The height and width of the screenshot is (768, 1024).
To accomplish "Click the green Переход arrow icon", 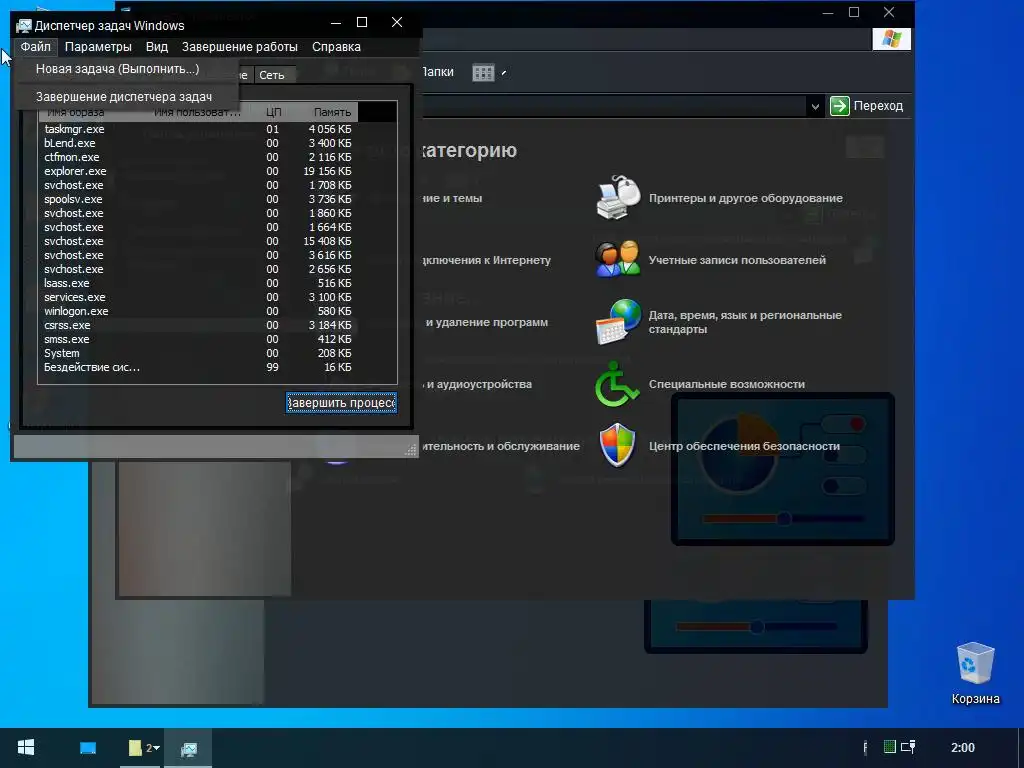I will (840, 106).
